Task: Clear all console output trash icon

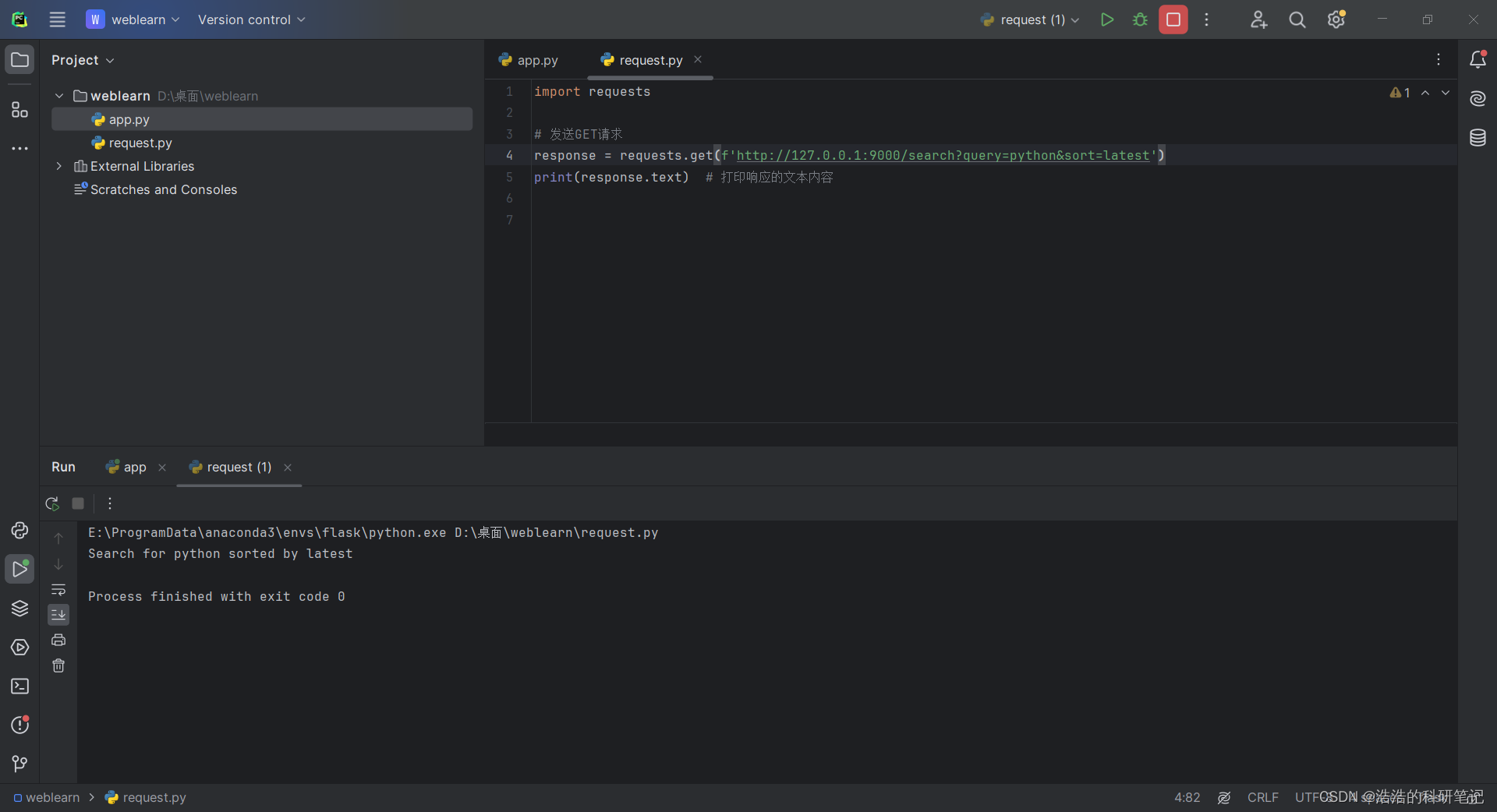Action: tap(58, 665)
